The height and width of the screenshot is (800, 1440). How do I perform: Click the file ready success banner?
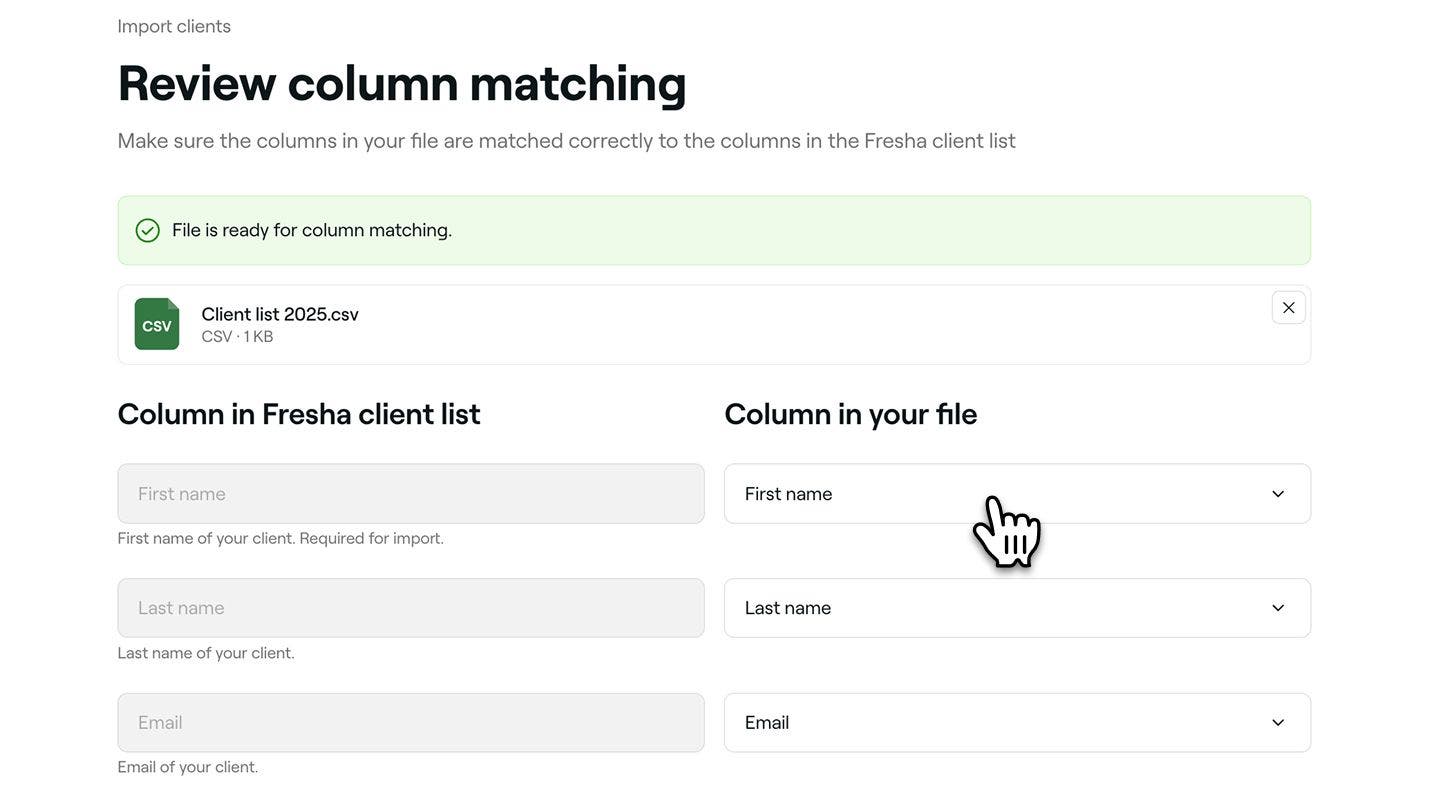click(x=714, y=230)
